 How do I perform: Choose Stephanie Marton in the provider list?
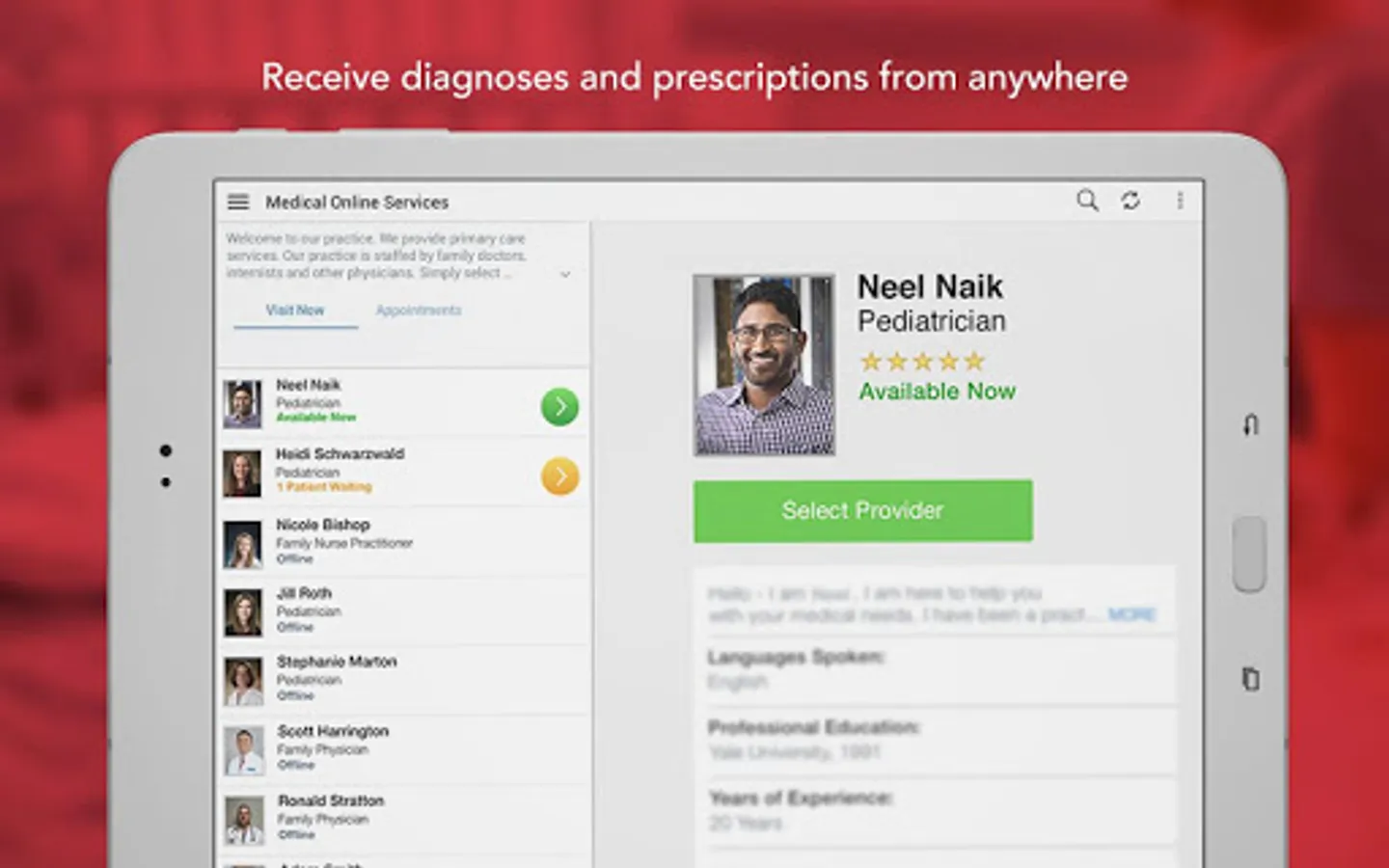coord(403,681)
